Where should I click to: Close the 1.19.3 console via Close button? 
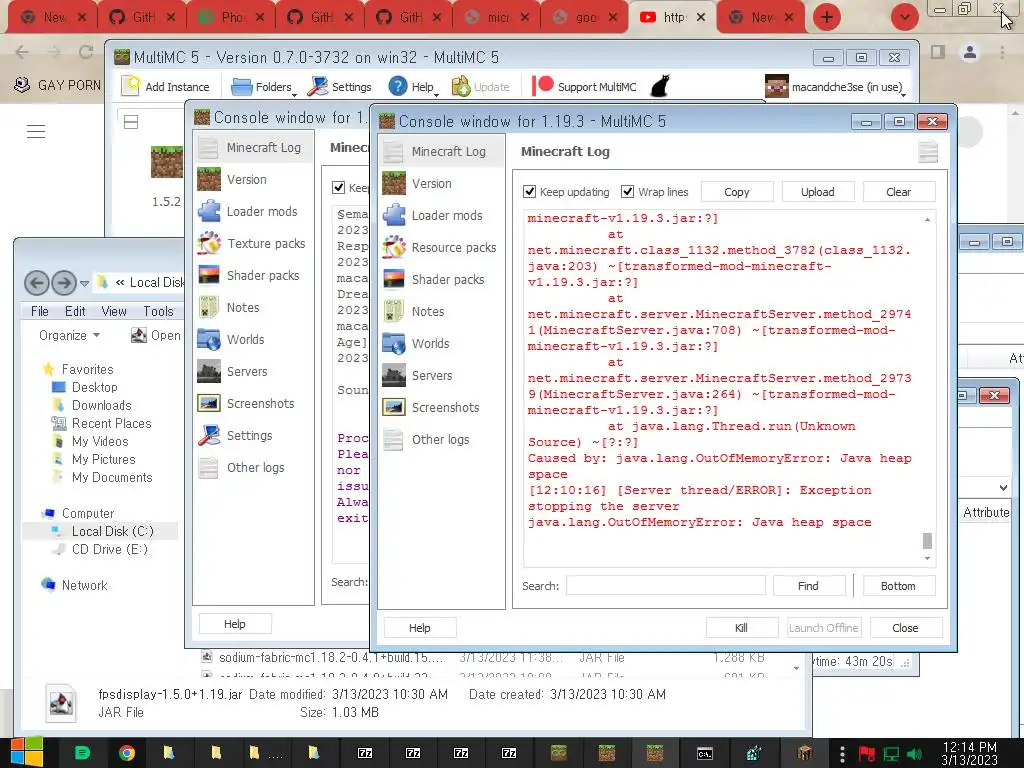pos(905,628)
